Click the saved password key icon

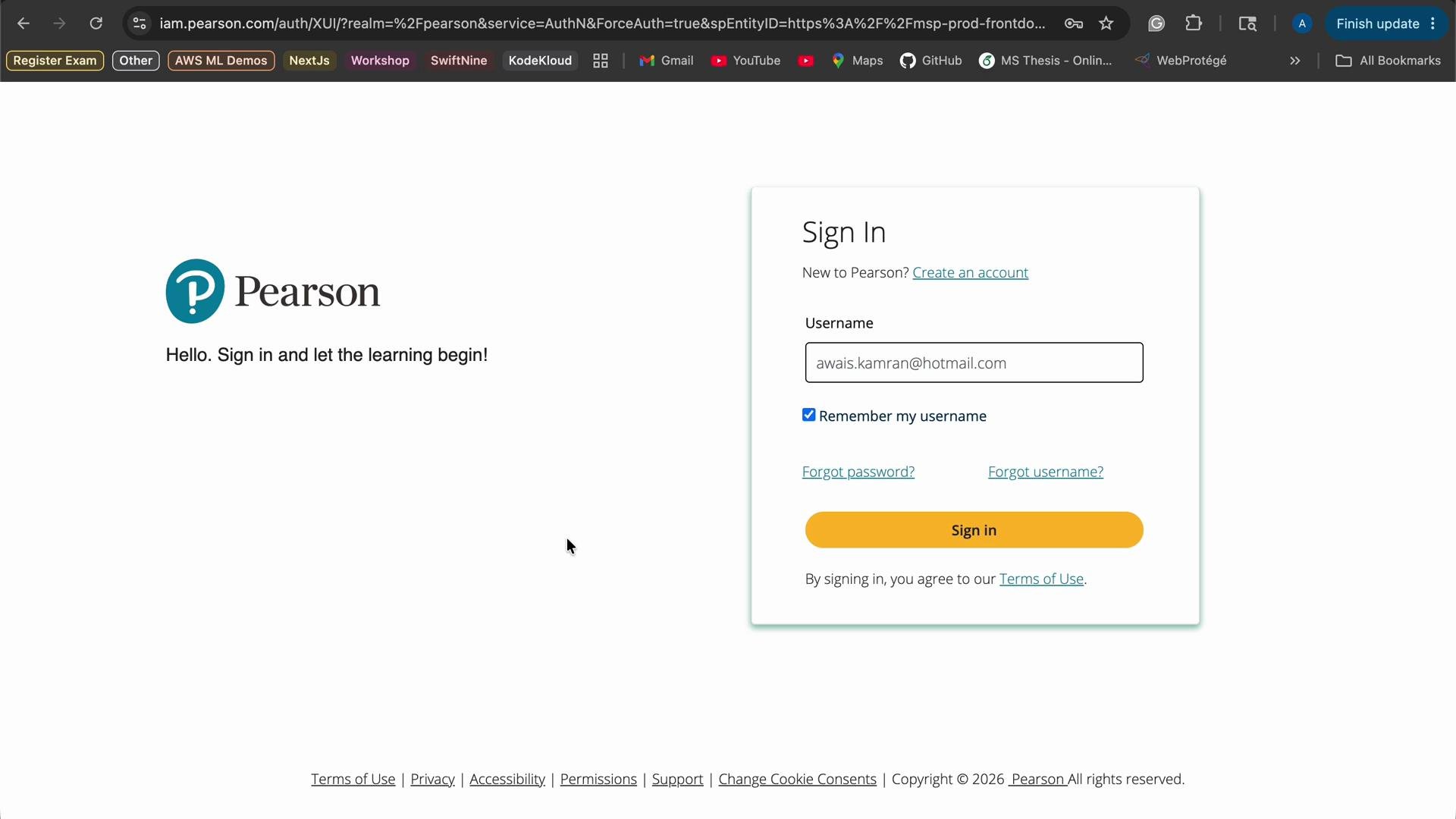coord(1073,24)
